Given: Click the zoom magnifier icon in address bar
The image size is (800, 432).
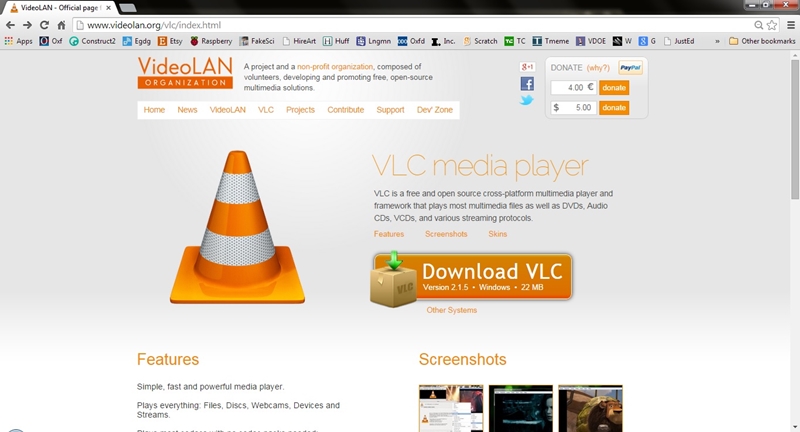Looking at the screenshot, I should (759, 25).
